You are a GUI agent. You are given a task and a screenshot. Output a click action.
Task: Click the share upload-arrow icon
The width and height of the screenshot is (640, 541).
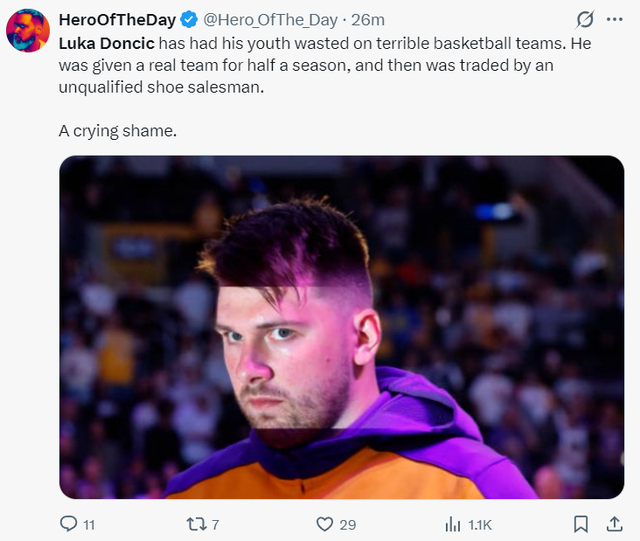click(613, 524)
